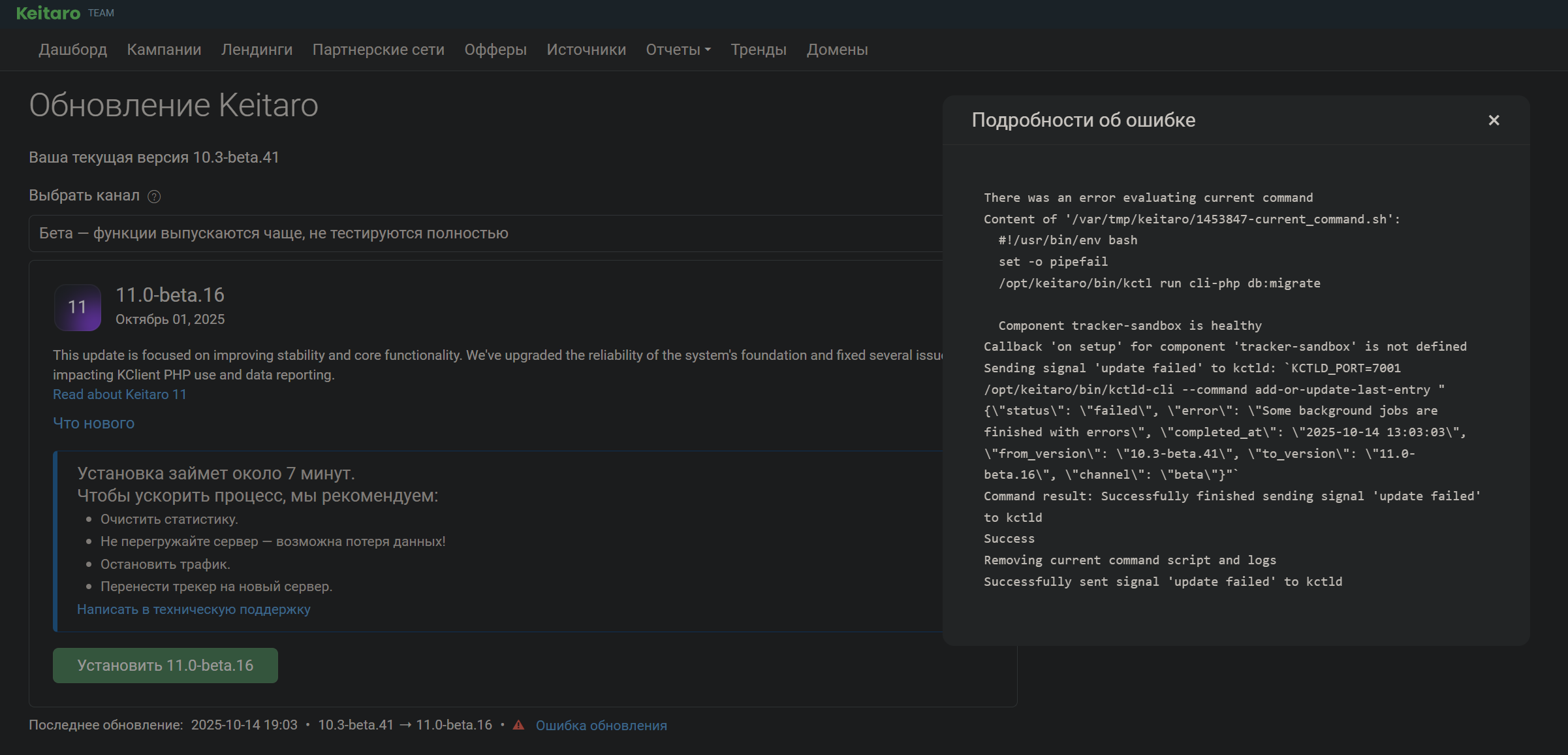Open the Лендинги page
The image size is (1568, 755).
[257, 50]
